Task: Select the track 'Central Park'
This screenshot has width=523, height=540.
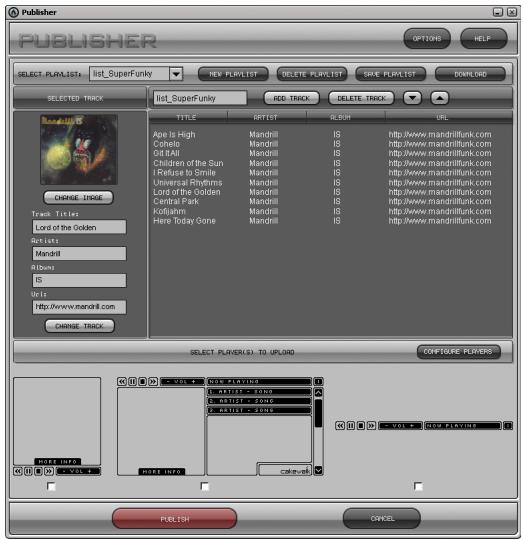Action: (176, 201)
